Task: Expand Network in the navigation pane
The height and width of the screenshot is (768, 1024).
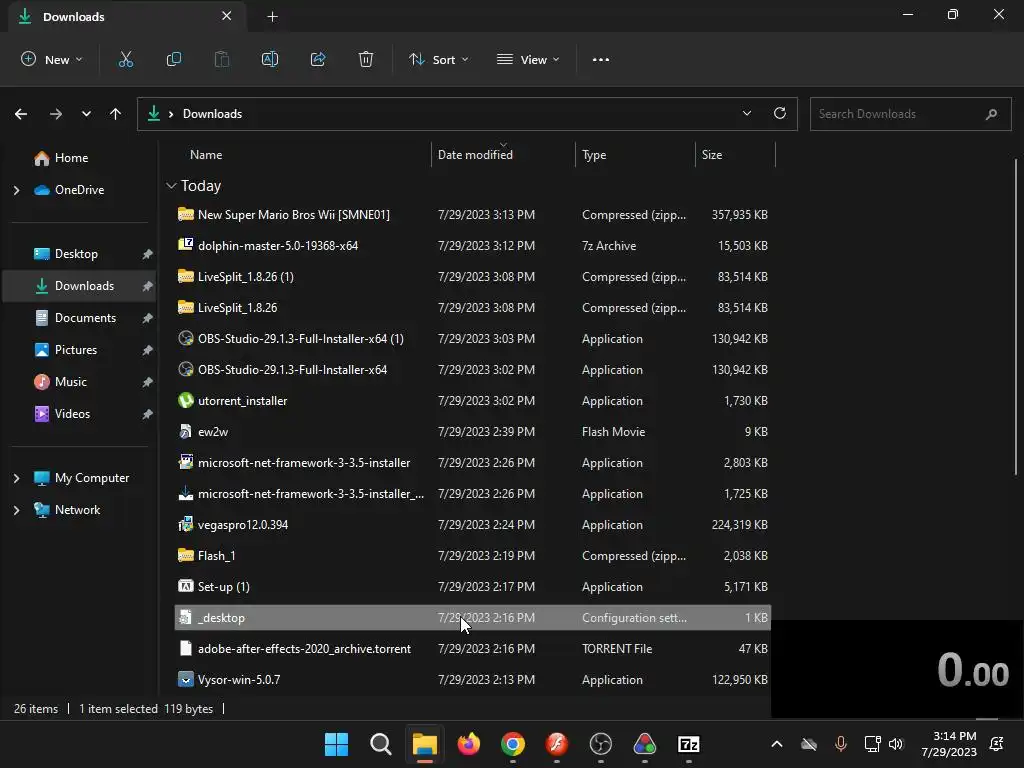Action: coord(16,511)
